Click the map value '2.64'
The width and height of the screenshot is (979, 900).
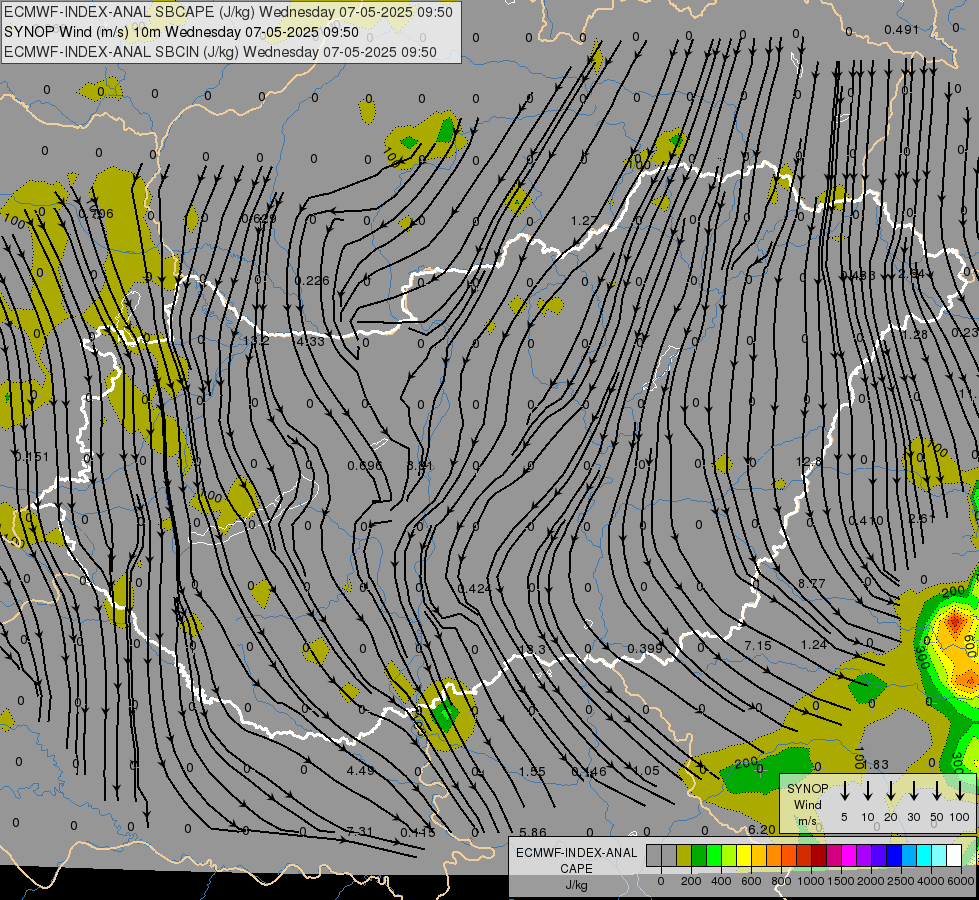911,274
